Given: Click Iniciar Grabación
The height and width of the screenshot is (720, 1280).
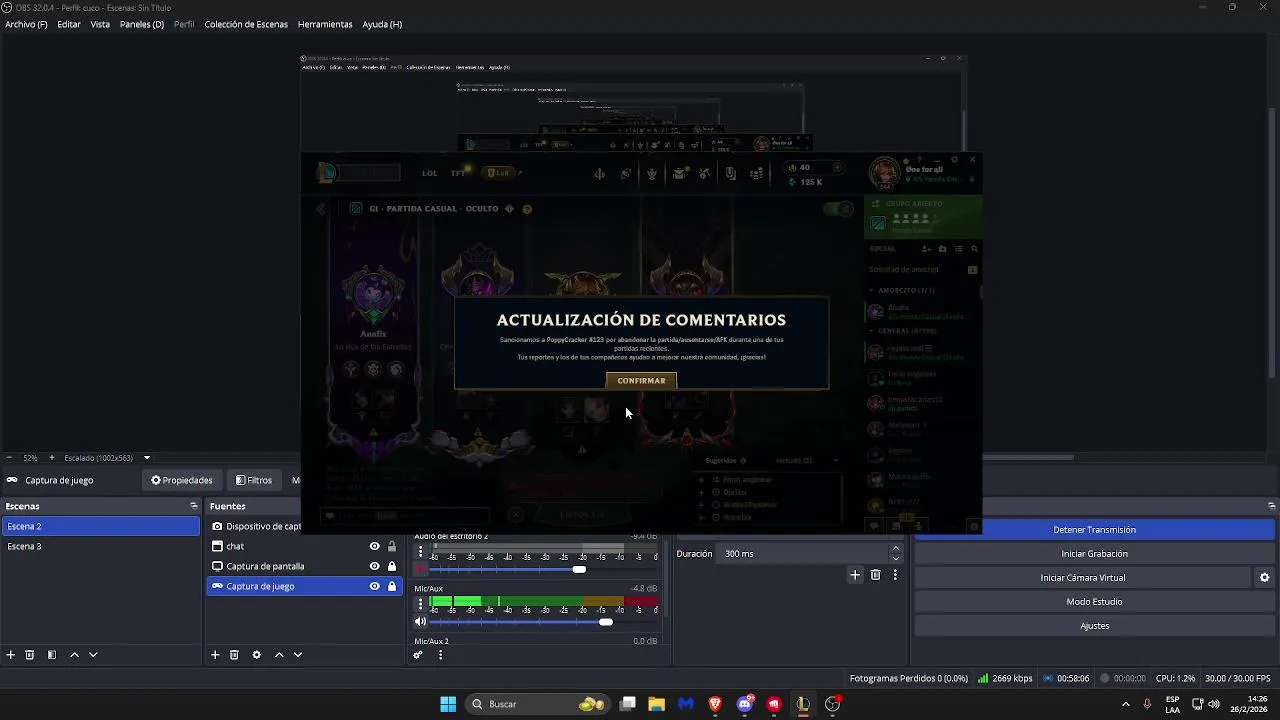Looking at the screenshot, I should (x=1094, y=554).
